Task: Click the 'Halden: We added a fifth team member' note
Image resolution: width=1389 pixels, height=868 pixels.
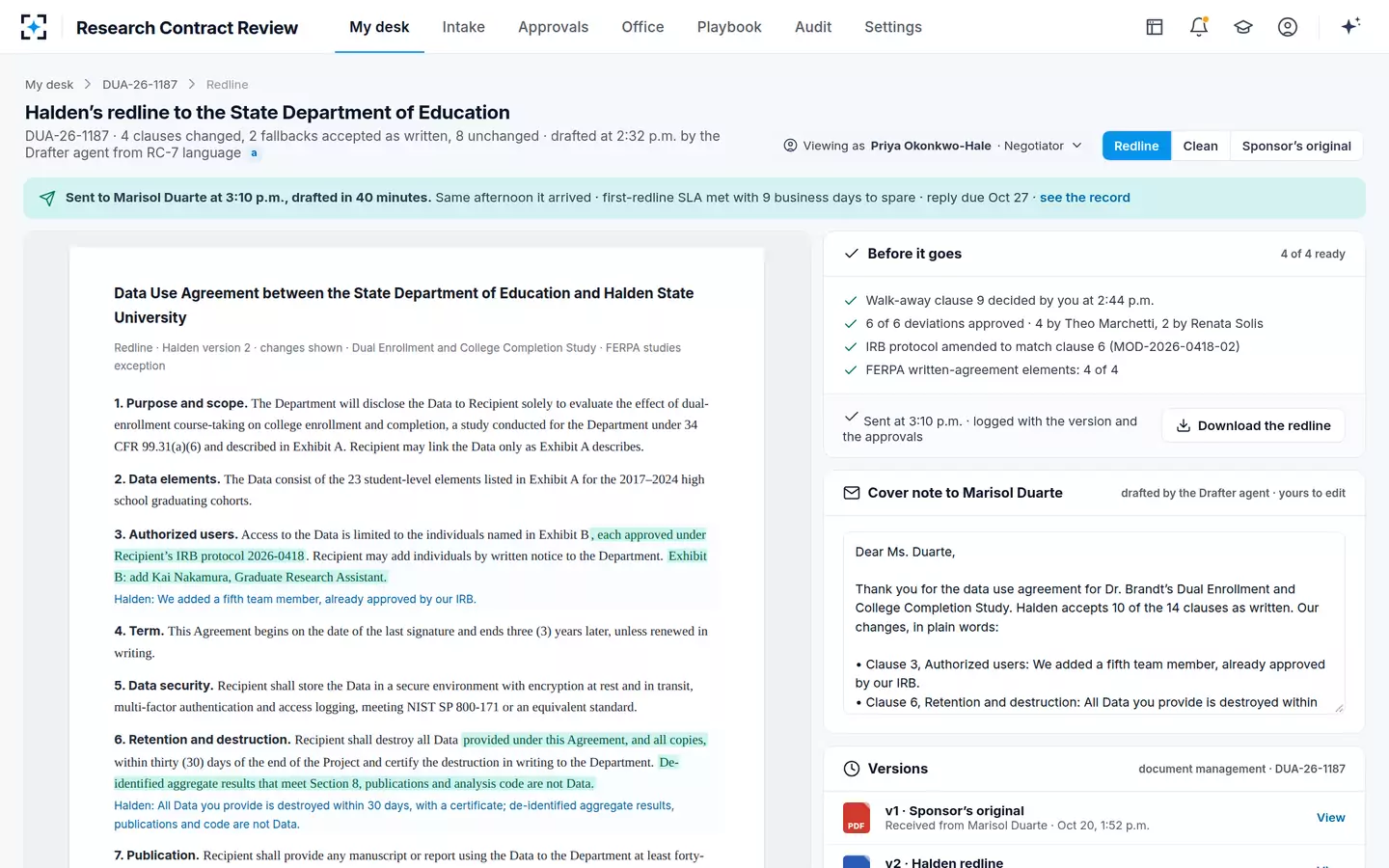Action: tap(295, 599)
